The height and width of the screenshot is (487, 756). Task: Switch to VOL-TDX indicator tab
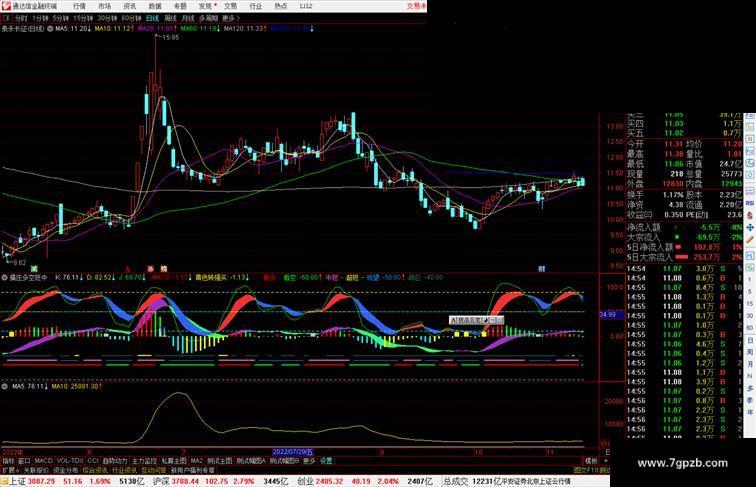tap(70, 461)
